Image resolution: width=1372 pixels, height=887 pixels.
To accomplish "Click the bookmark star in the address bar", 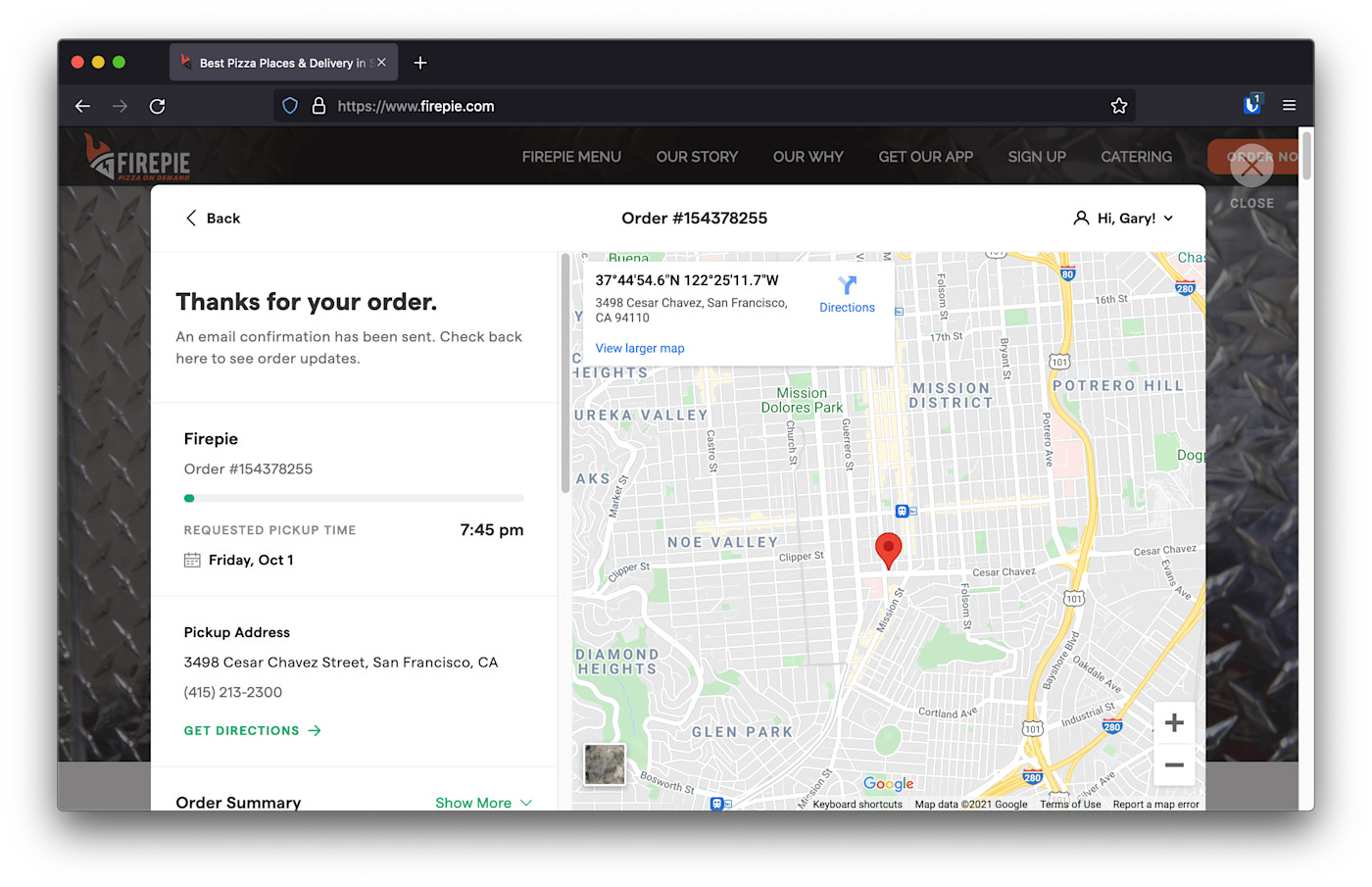I will click(x=1119, y=105).
